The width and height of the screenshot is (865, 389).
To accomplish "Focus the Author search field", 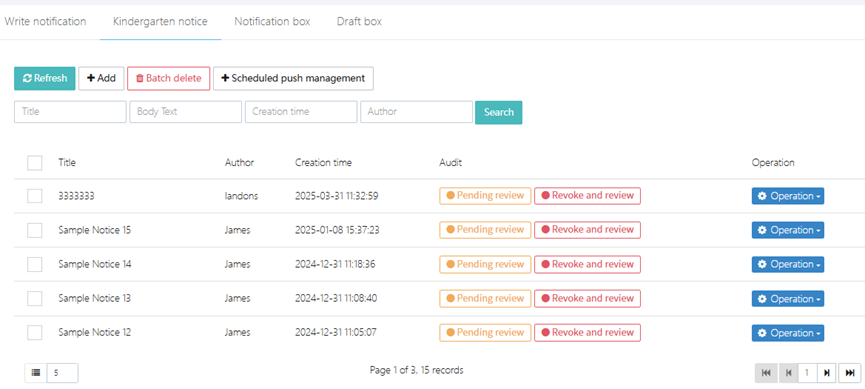I will click(x=417, y=111).
